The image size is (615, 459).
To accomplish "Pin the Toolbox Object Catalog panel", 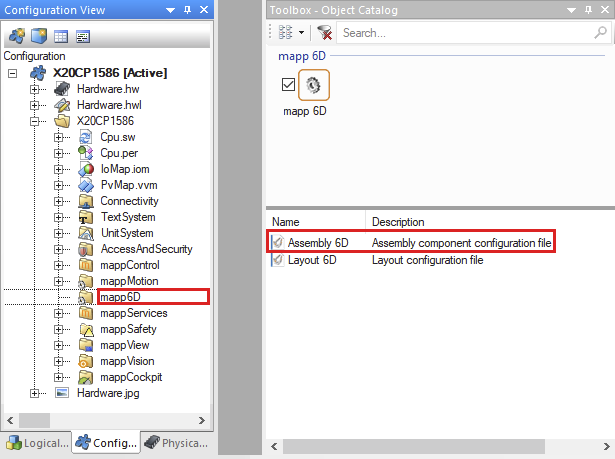I will pyautogui.click(x=588, y=10).
